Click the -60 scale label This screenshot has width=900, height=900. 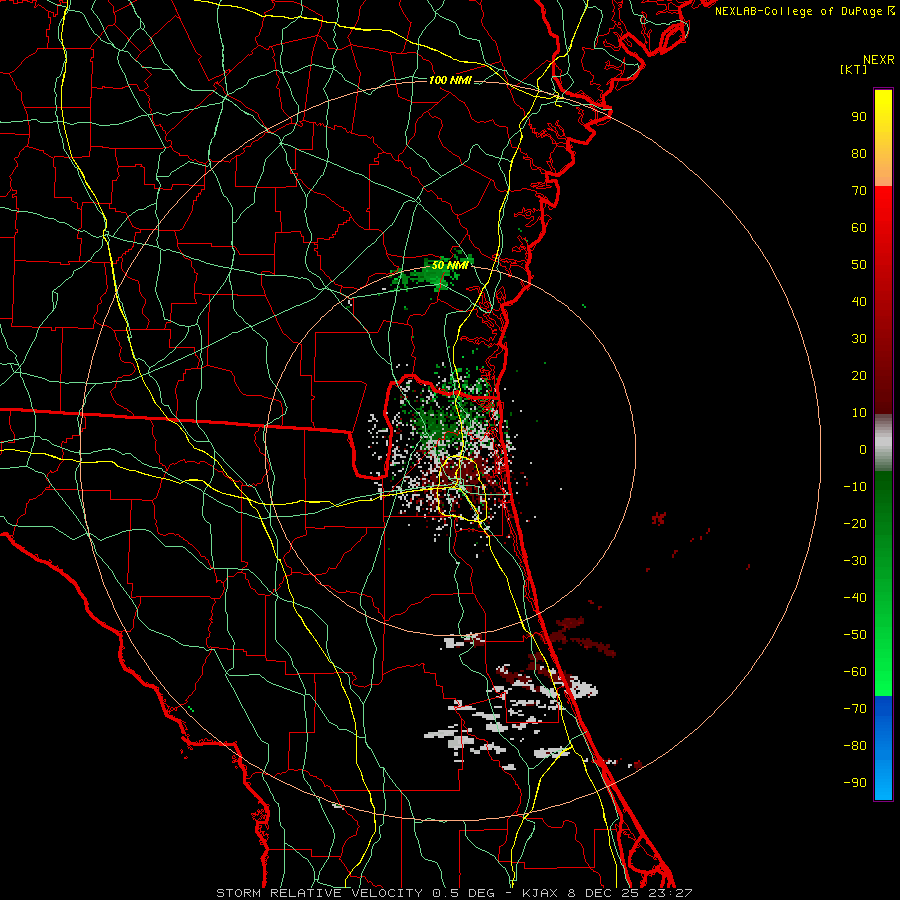click(855, 672)
